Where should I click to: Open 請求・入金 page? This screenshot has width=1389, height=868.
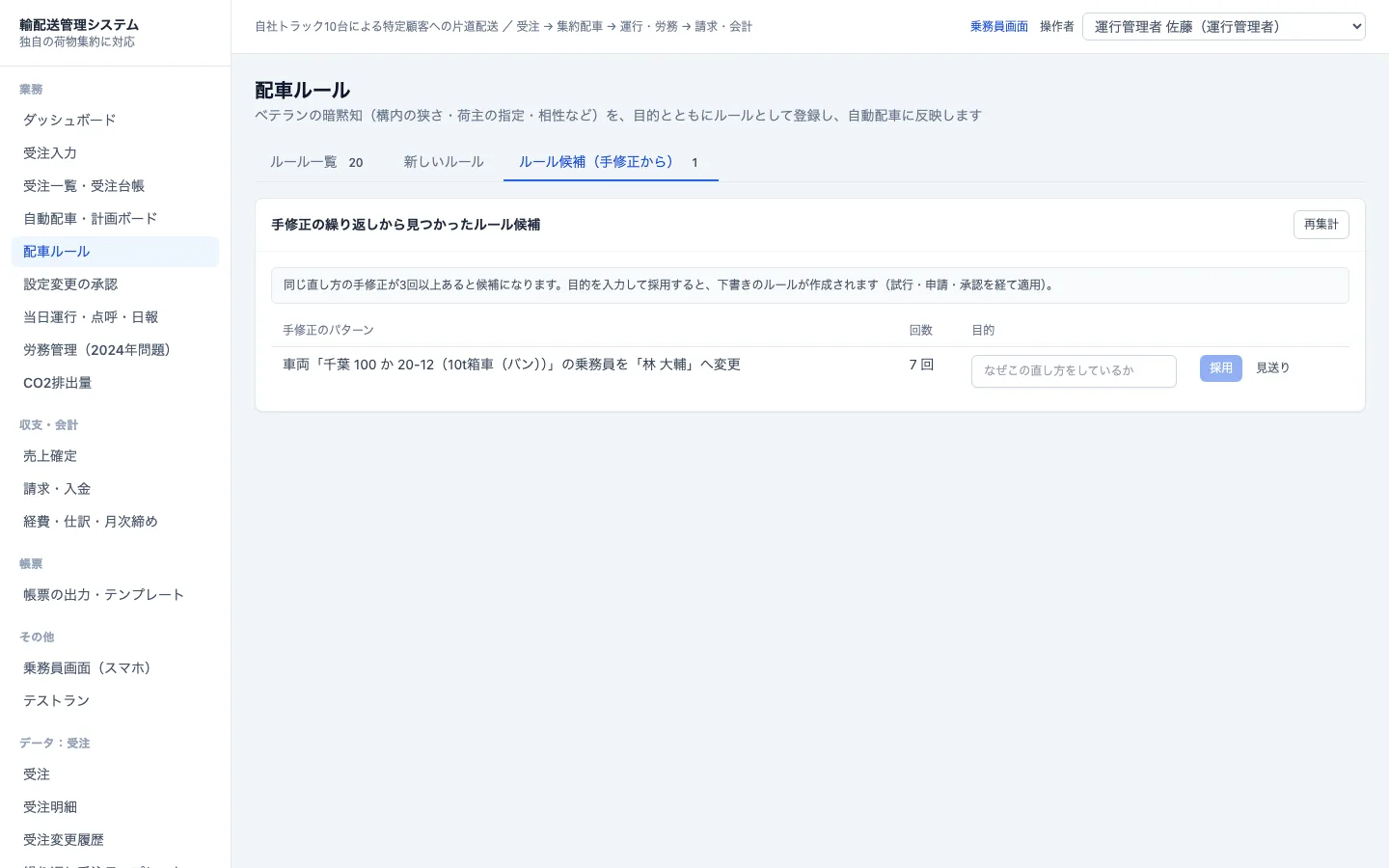click(x=115, y=489)
